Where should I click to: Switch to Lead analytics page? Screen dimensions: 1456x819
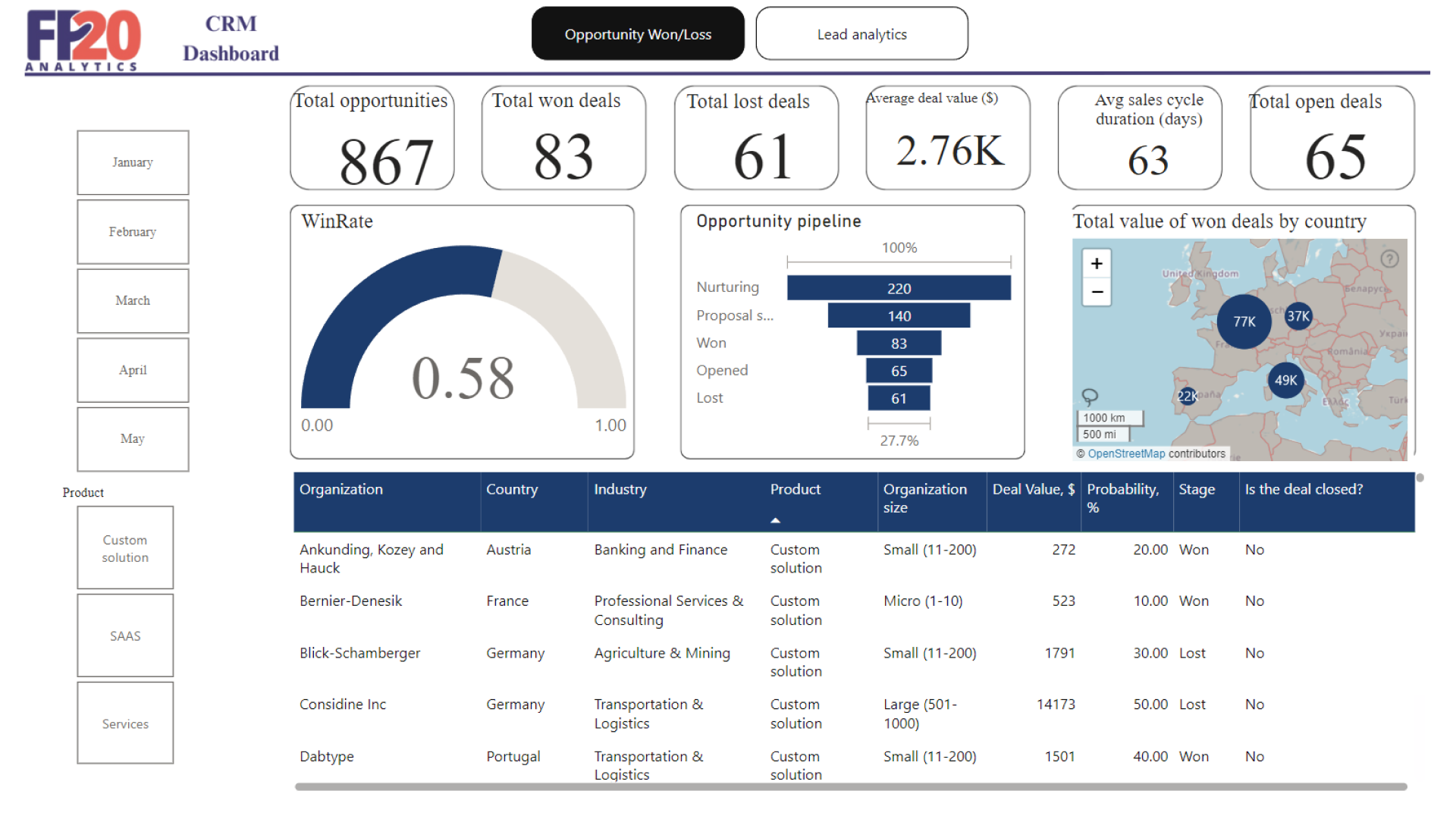[x=861, y=34]
